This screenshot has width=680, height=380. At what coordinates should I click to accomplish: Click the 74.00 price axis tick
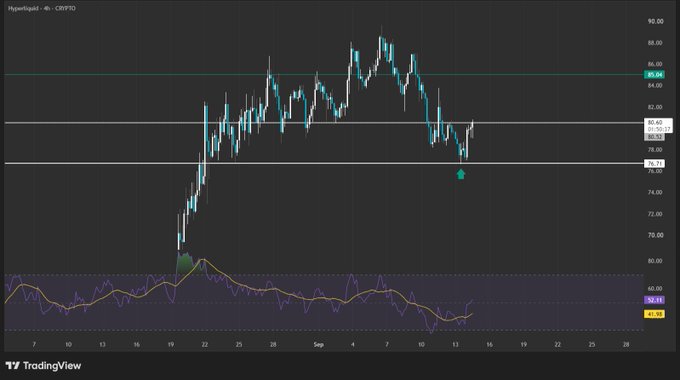pos(655,192)
